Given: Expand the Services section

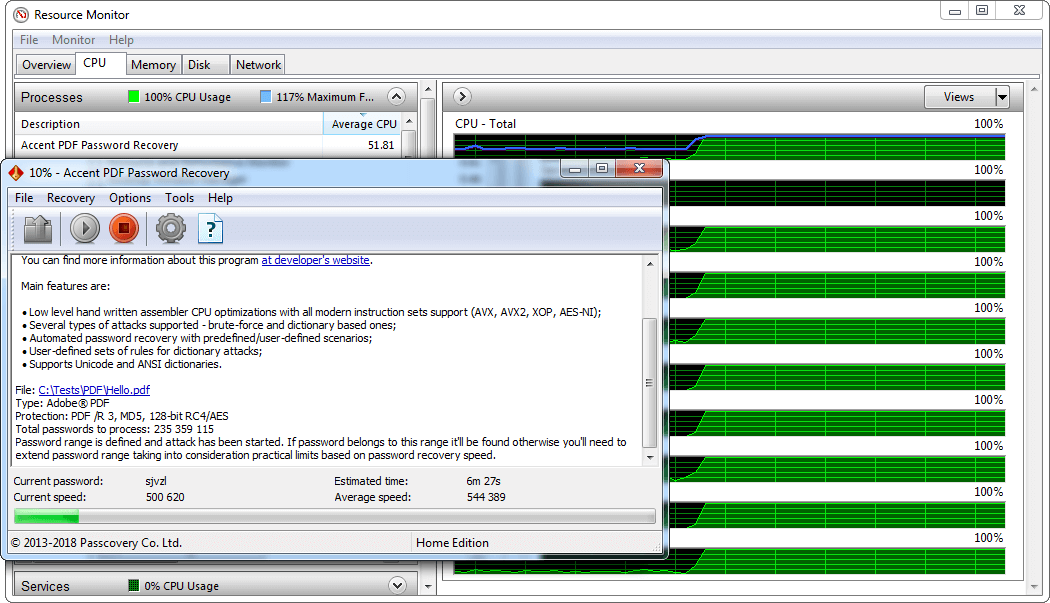Looking at the screenshot, I should 396,586.
